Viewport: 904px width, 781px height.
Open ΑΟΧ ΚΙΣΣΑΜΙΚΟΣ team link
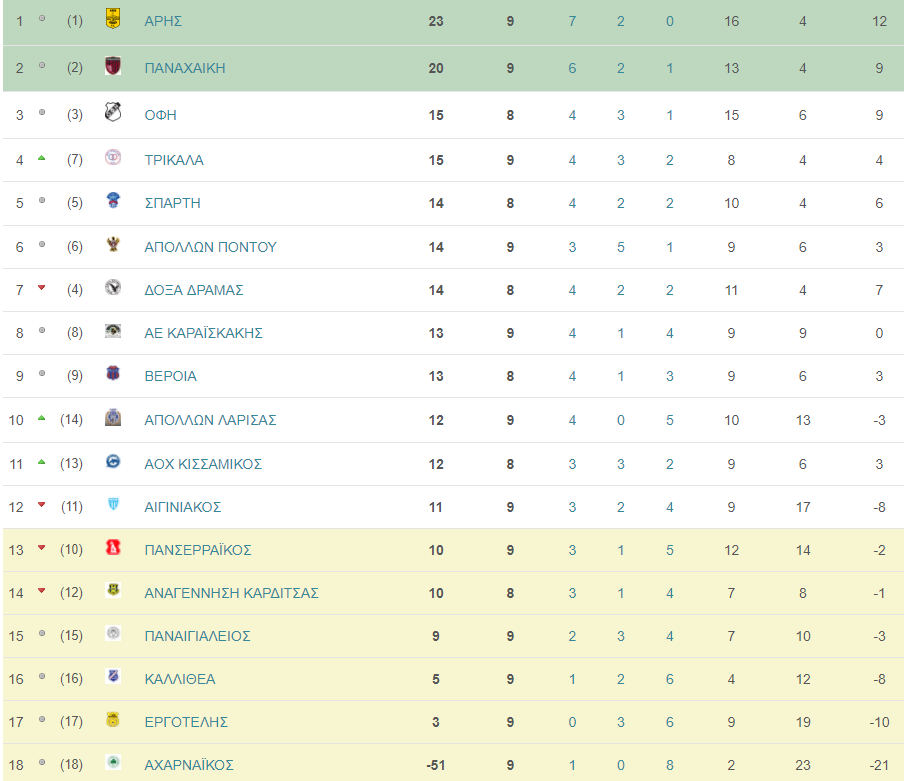coord(203,464)
